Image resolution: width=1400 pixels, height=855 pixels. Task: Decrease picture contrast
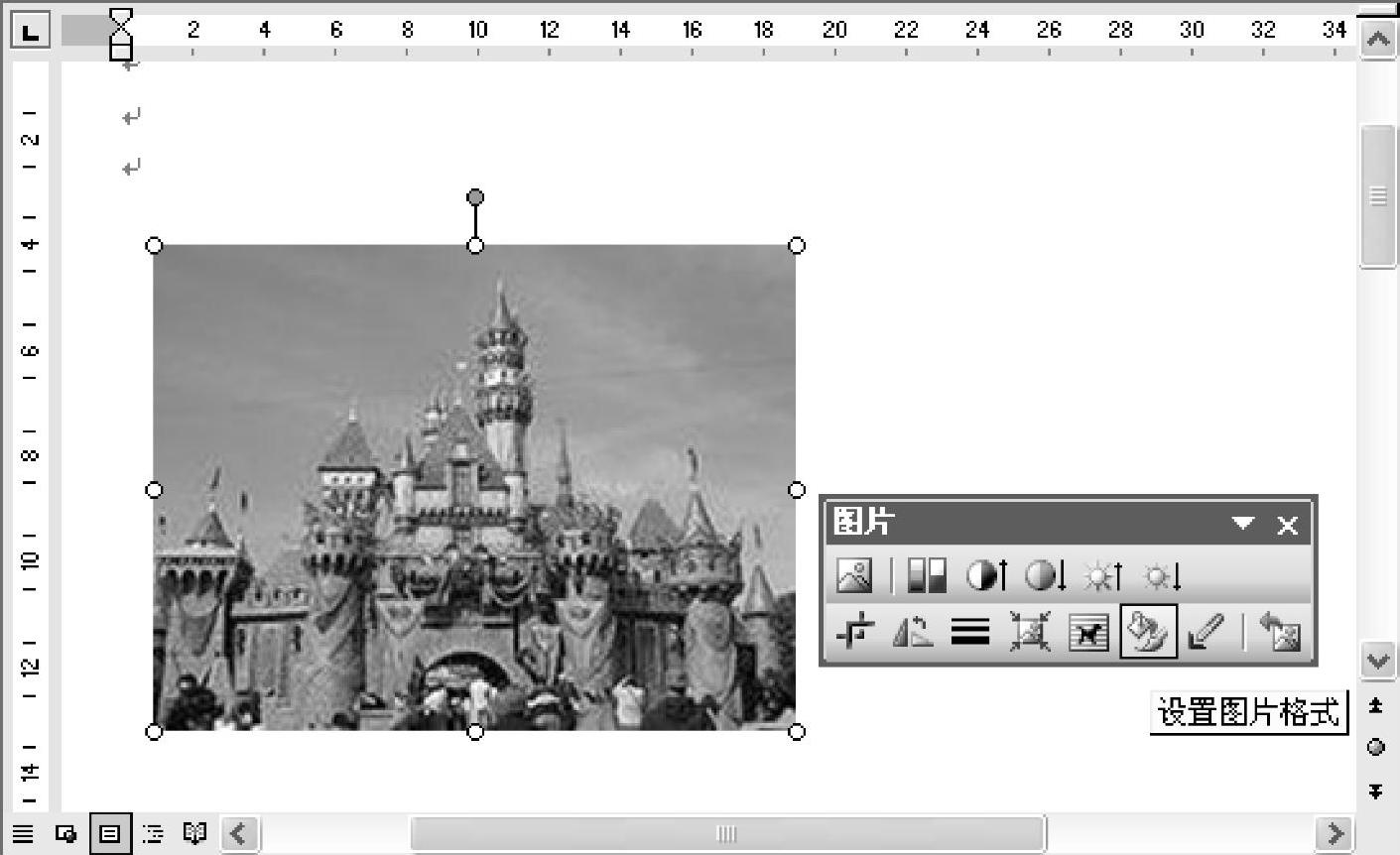click(1045, 575)
